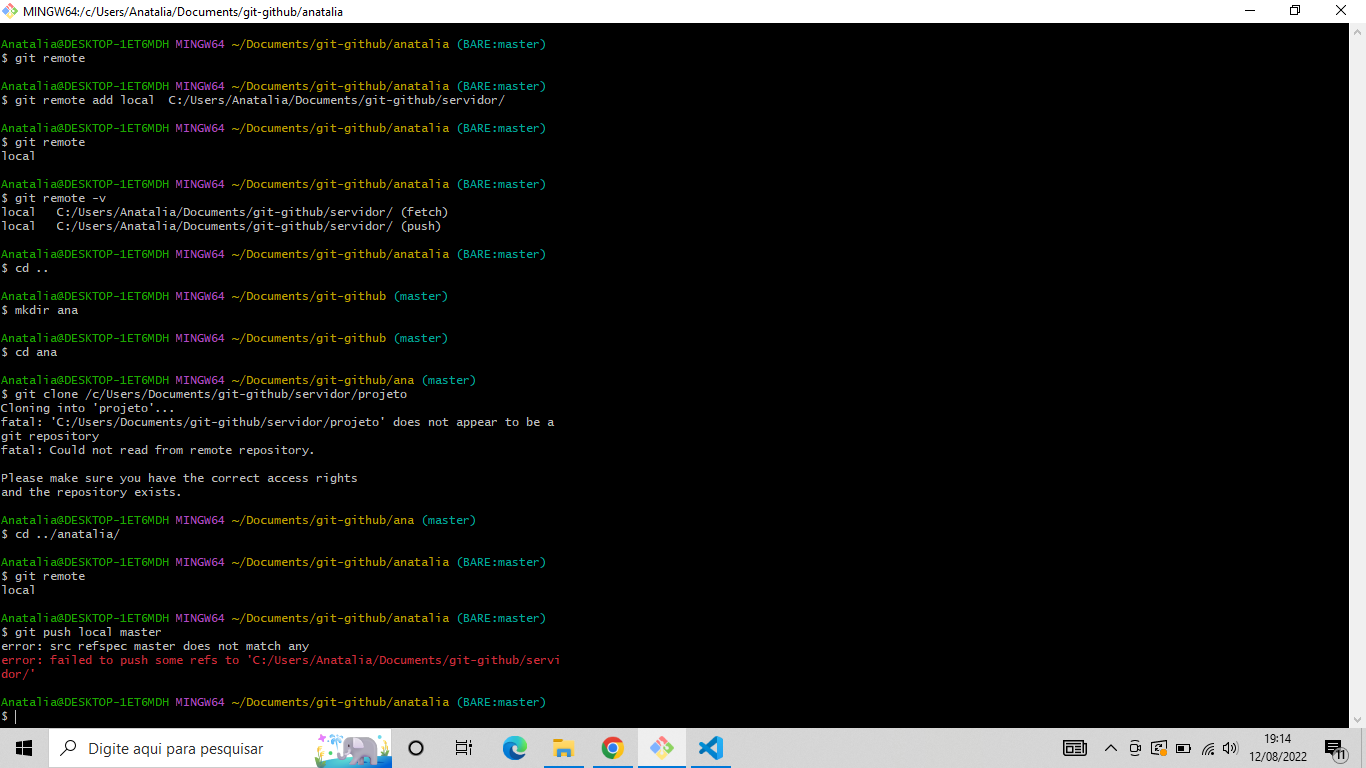This screenshot has height=768, width=1366.
Task: Open the Windows Start menu
Action: pyautogui.click(x=24, y=748)
